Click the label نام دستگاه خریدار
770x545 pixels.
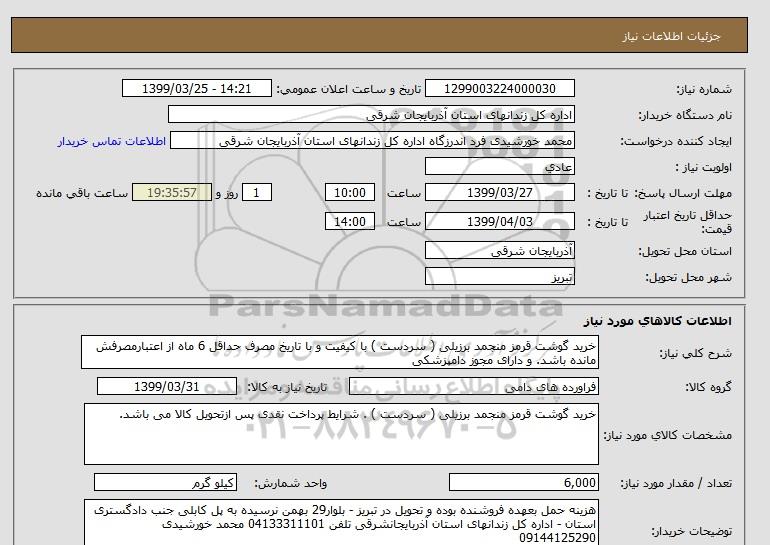(x=685, y=115)
